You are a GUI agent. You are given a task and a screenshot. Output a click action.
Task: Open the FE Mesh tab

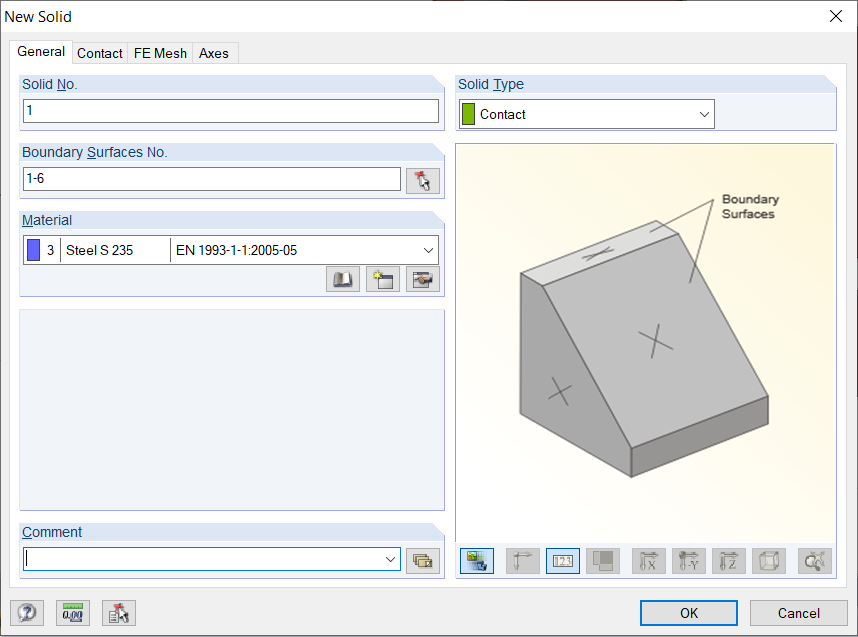pos(160,53)
